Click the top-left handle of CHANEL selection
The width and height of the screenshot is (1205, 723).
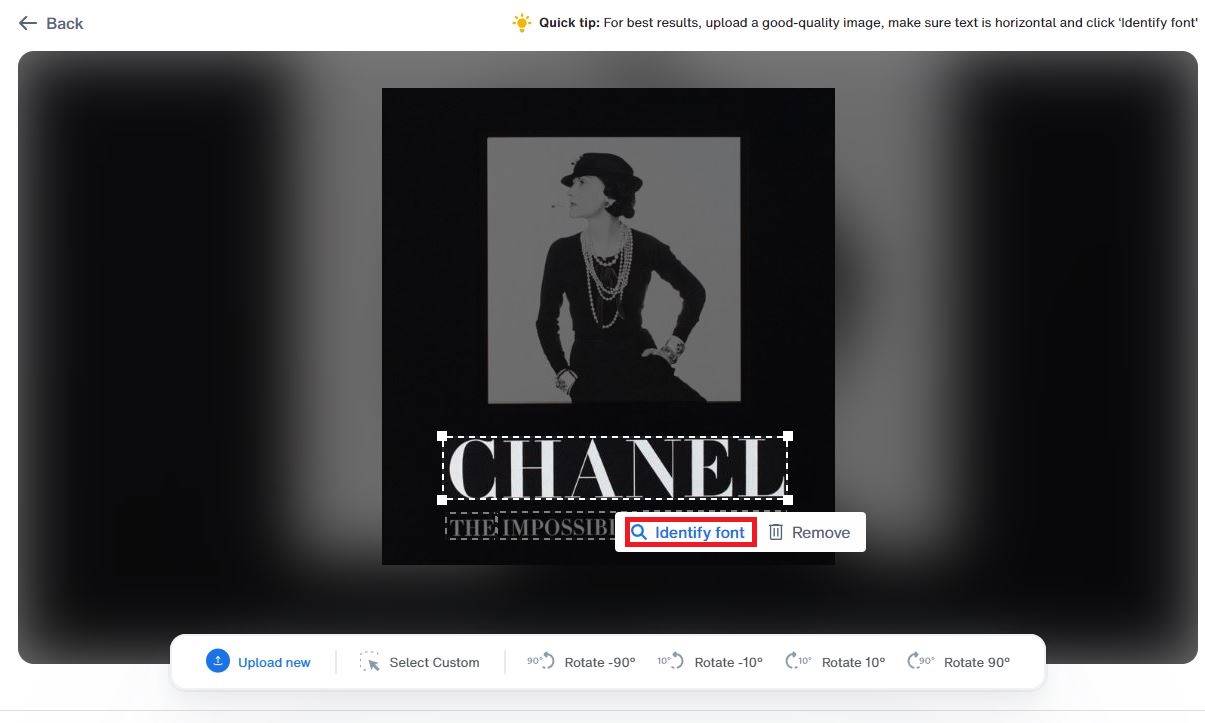(x=442, y=436)
